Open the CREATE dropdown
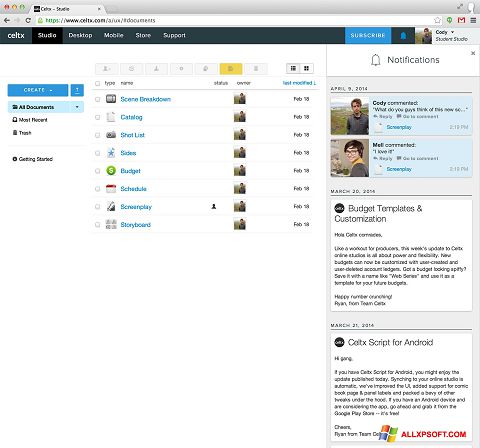Image resolution: width=480 pixels, height=448 pixels. click(38, 90)
